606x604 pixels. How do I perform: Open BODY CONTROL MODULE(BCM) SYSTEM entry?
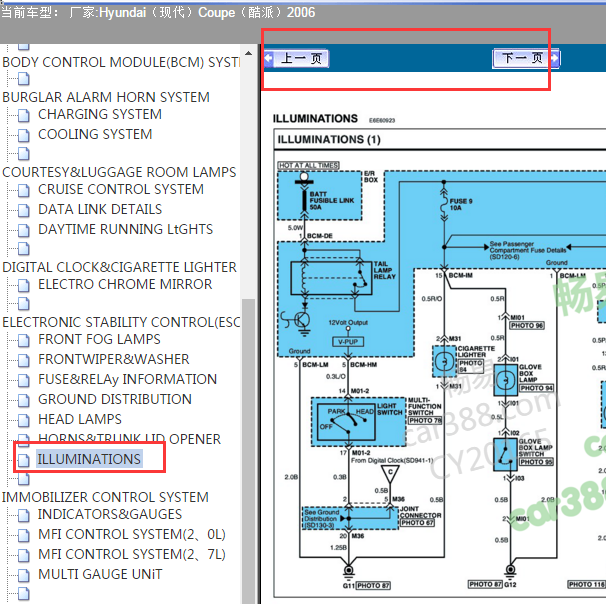point(121,62)
